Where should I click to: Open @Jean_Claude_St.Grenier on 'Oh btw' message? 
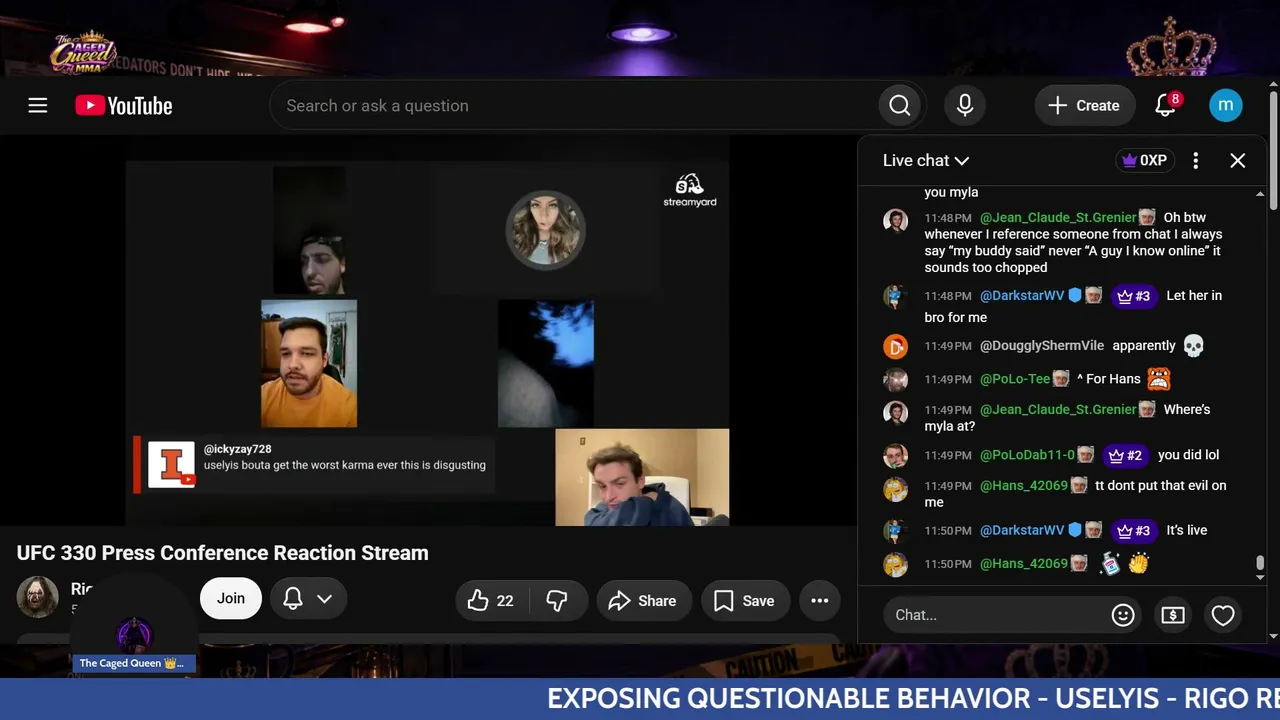(1058, 217)
